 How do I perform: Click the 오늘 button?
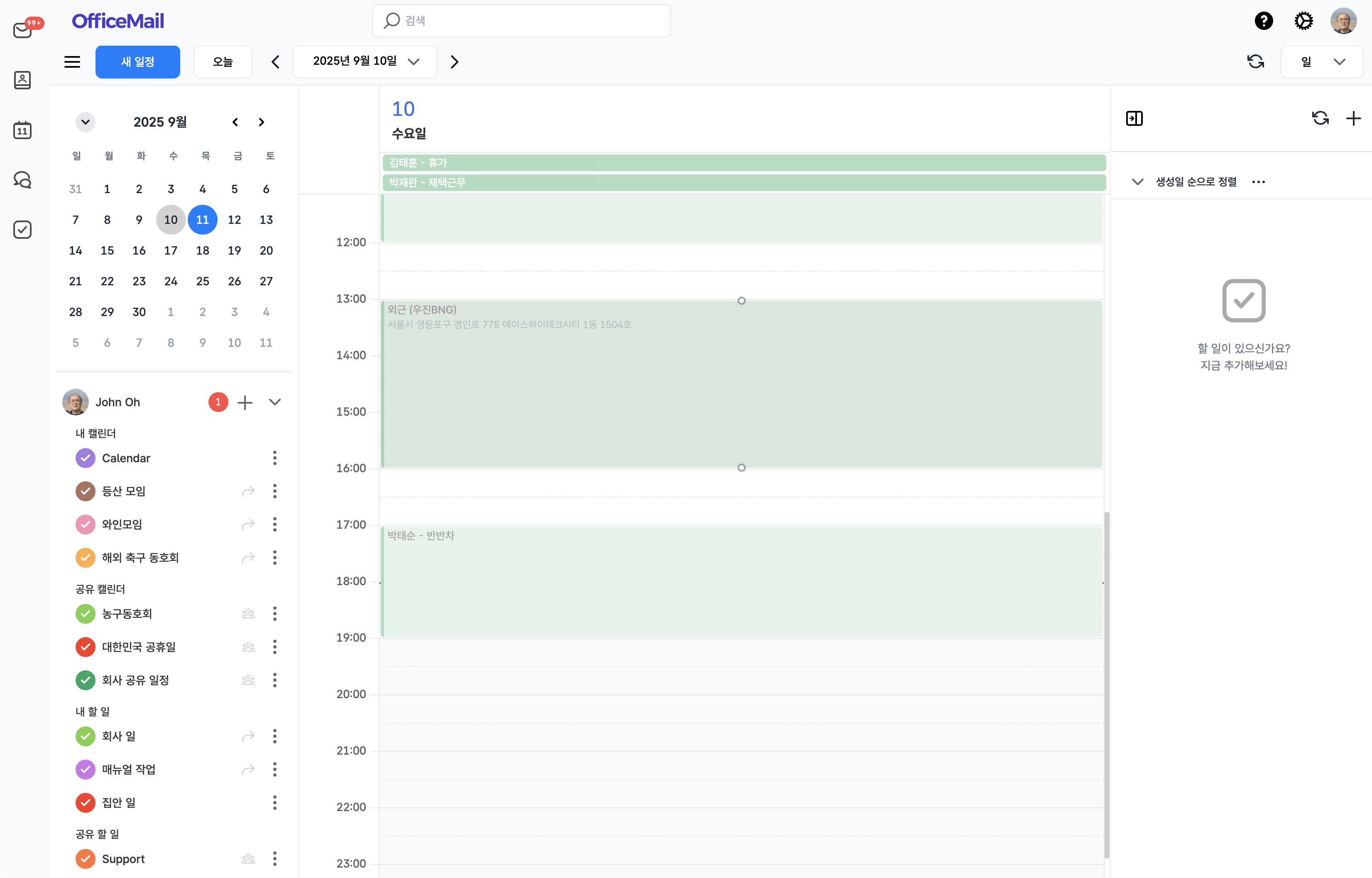point(222,61)
